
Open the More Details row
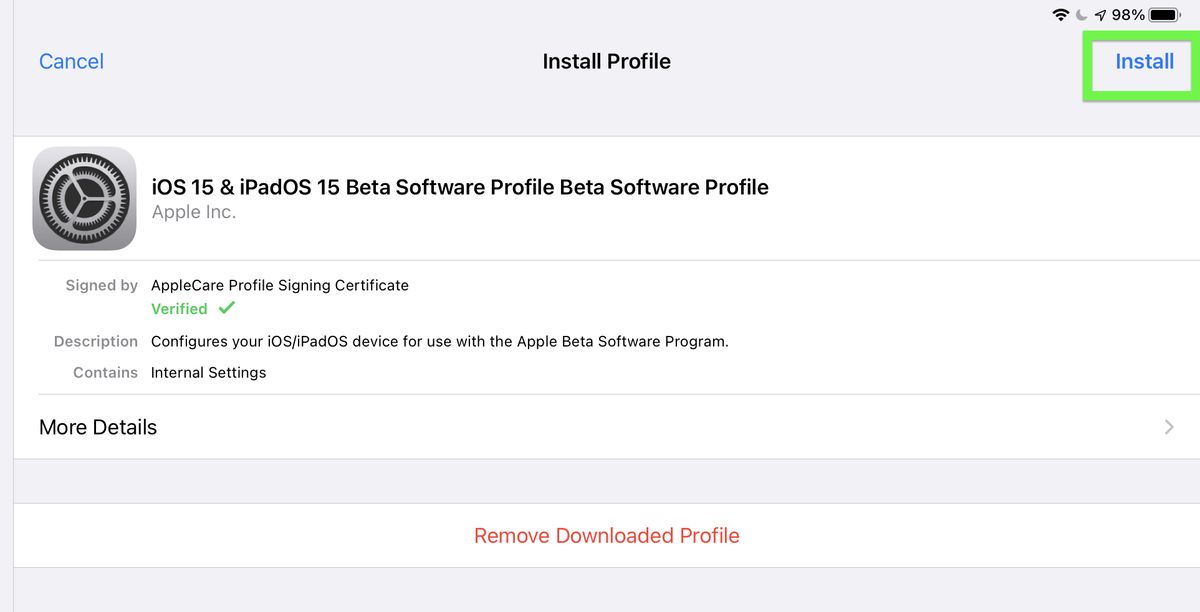point(97,427)
